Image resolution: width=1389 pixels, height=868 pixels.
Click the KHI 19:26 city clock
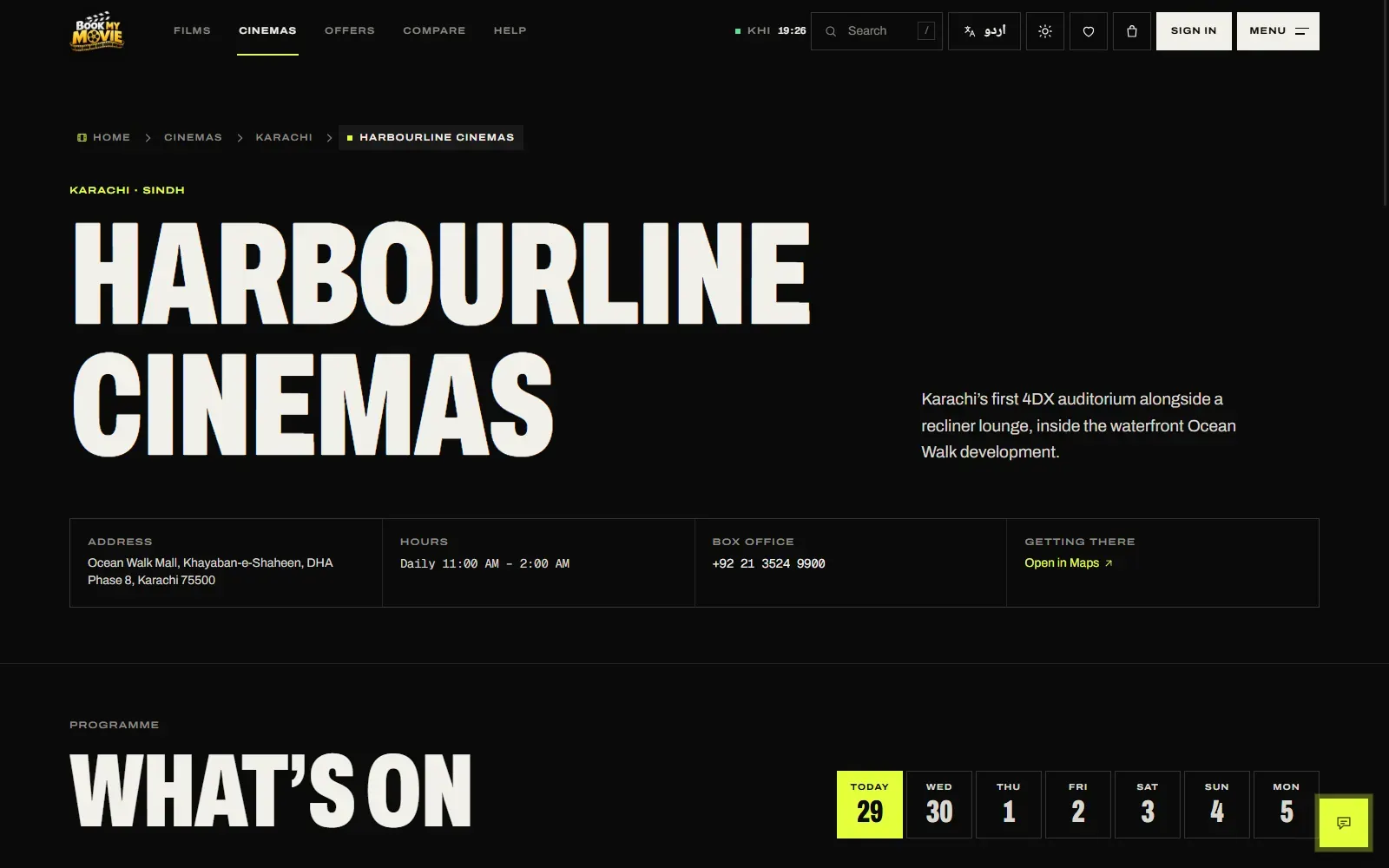coord(771,30)
